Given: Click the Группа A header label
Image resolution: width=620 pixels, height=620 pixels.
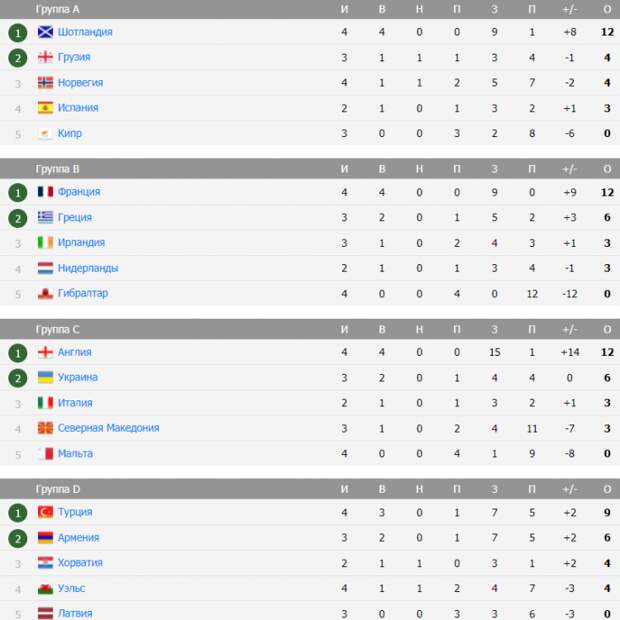Looking at the screenshot, I should coord(57,9).
